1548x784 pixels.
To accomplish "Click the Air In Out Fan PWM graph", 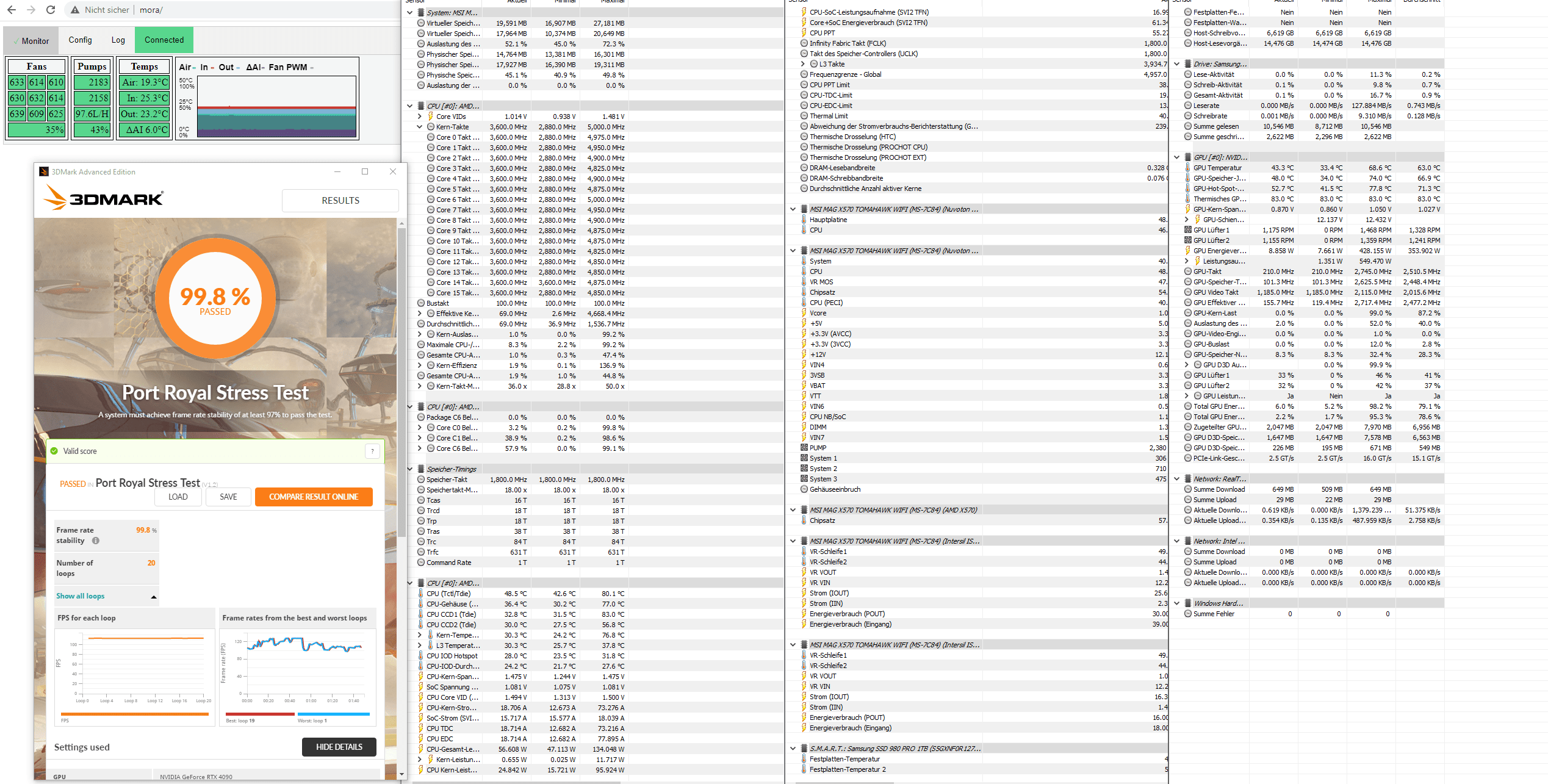I will point(276,107).
